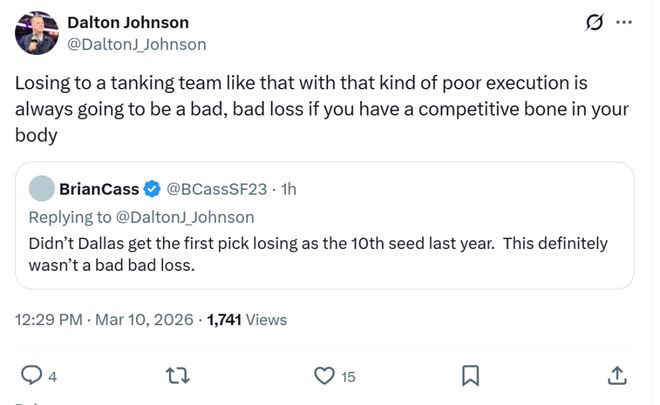Click BrianCass gray avatar
Viewport: 660px width, 405px height.
coord(41,188)
